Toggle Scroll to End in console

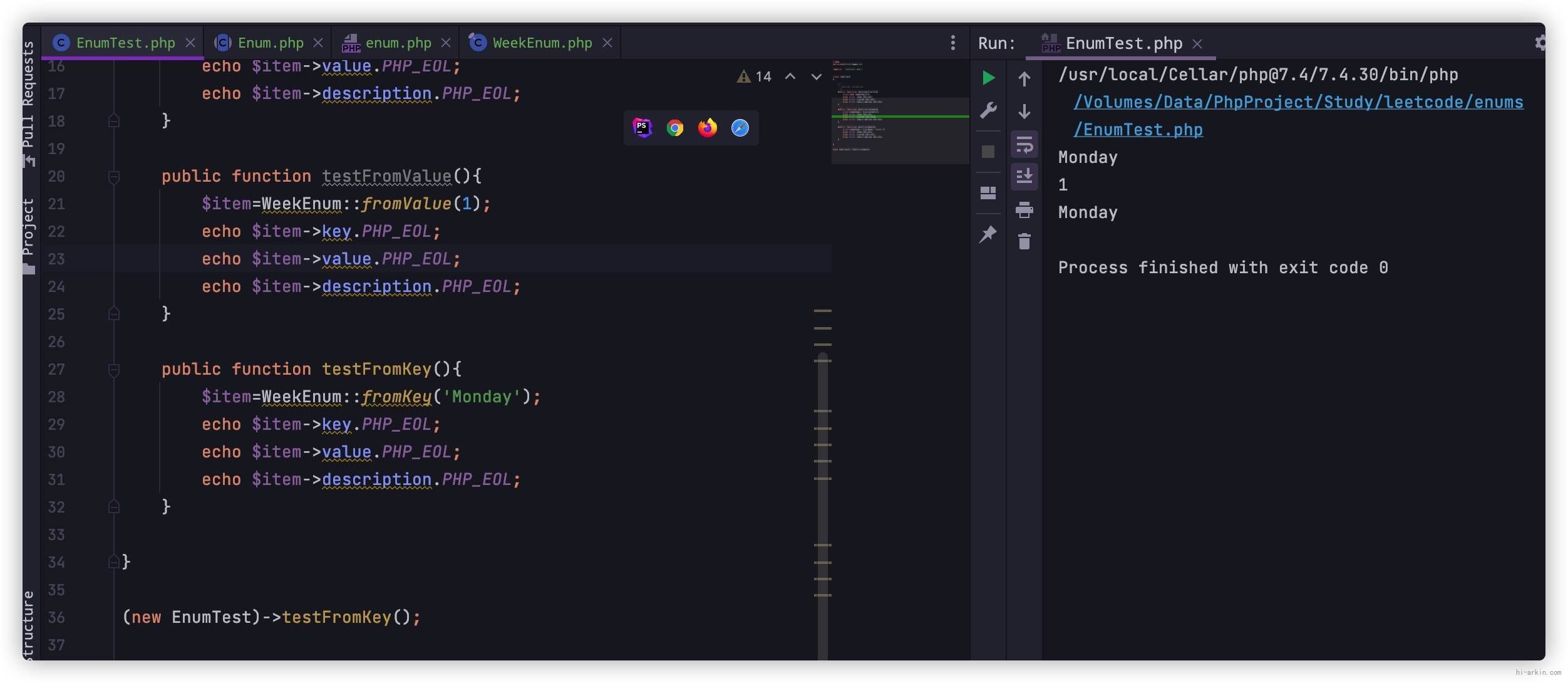[1024, 177]
